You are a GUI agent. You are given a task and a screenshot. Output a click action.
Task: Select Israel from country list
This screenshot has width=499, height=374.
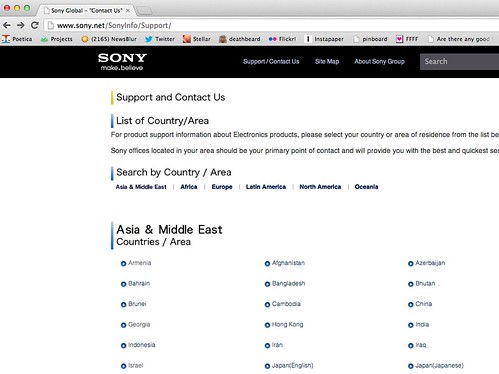[132, 366]
